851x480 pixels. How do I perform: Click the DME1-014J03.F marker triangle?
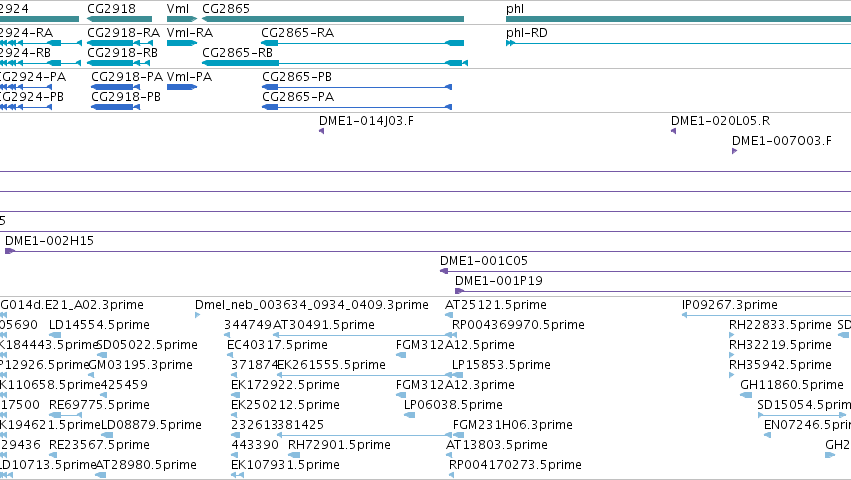pyautogui.click(x=321, y=131)
